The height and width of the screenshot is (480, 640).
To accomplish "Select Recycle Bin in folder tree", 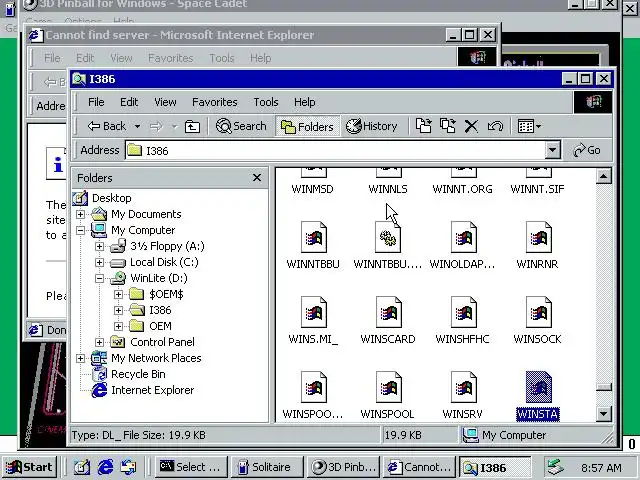I will click(138, 374).
